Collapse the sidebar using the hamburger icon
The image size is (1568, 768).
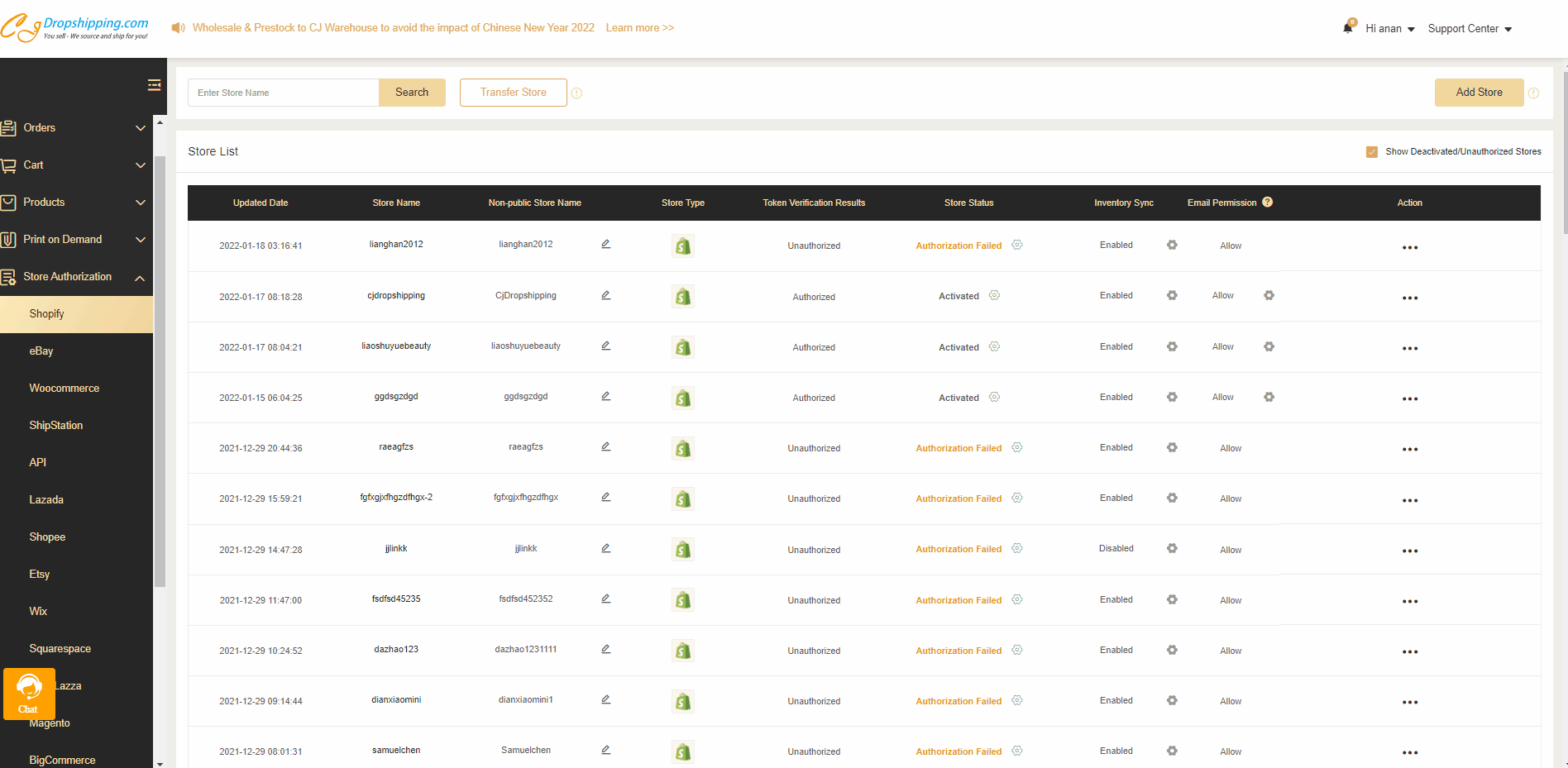pos(154,84)
